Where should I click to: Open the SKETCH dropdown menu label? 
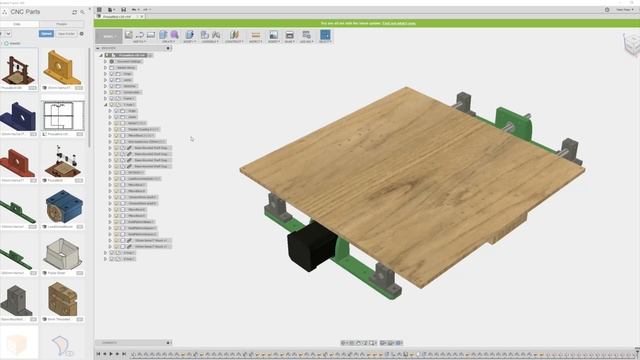click(139, 42)
